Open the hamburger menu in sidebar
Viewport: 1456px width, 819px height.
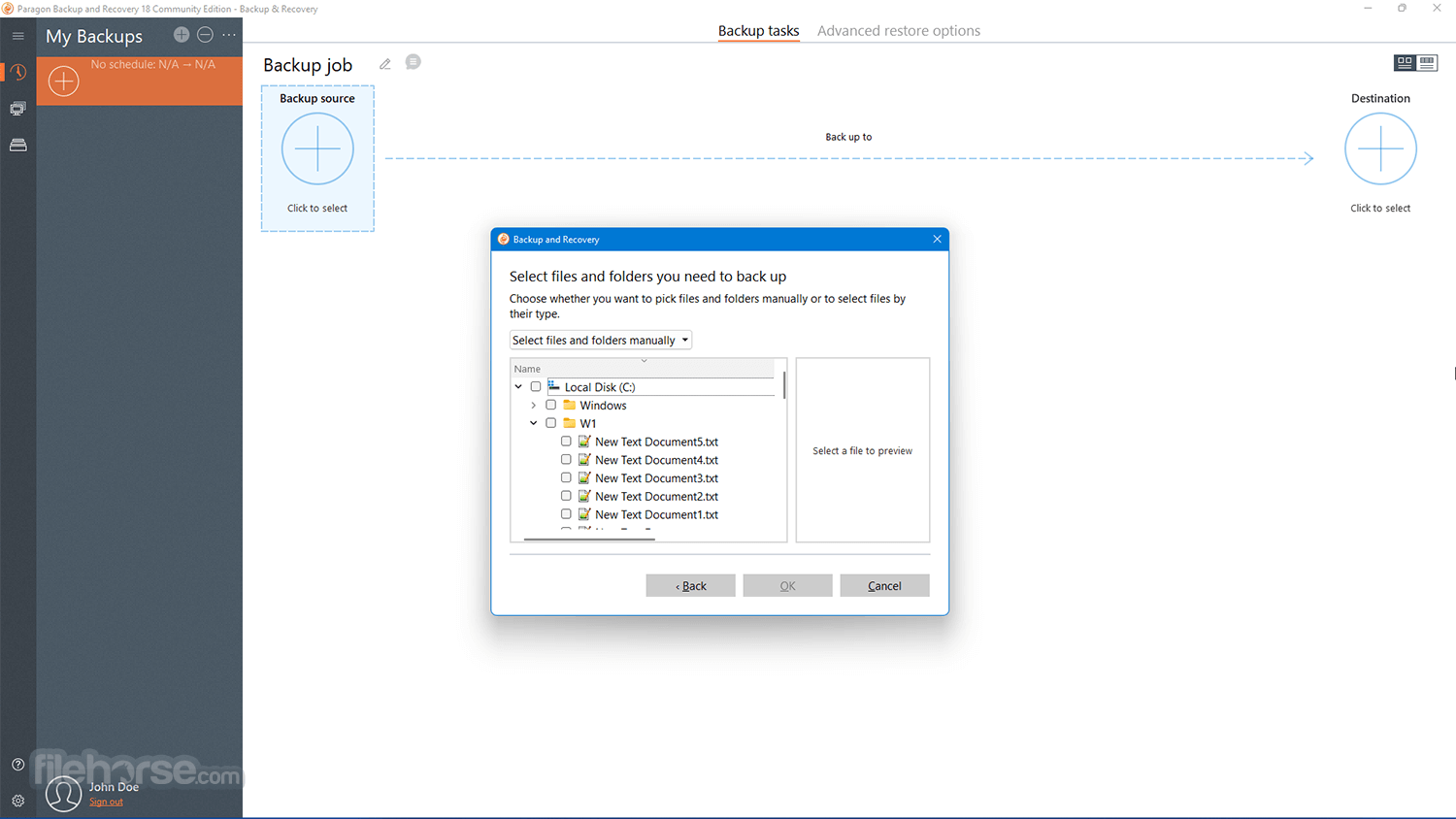(x=17, y=36)
